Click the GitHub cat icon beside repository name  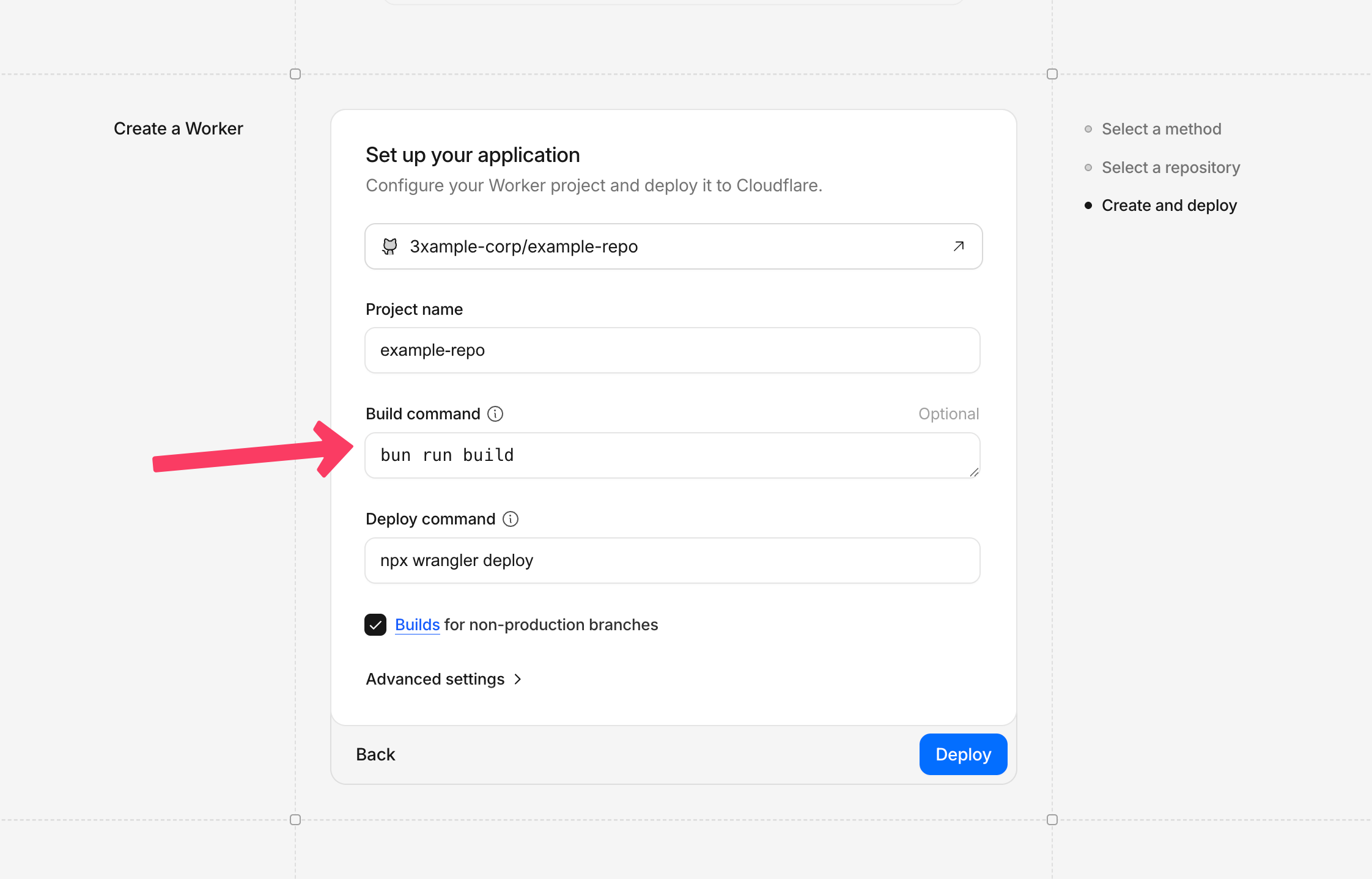(389, 246)
